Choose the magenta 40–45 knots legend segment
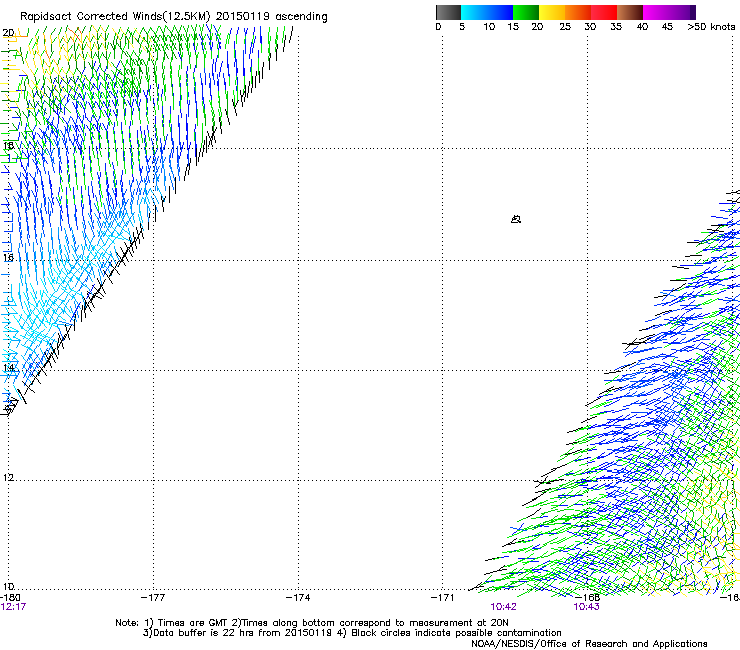 [x=656, y=12]
